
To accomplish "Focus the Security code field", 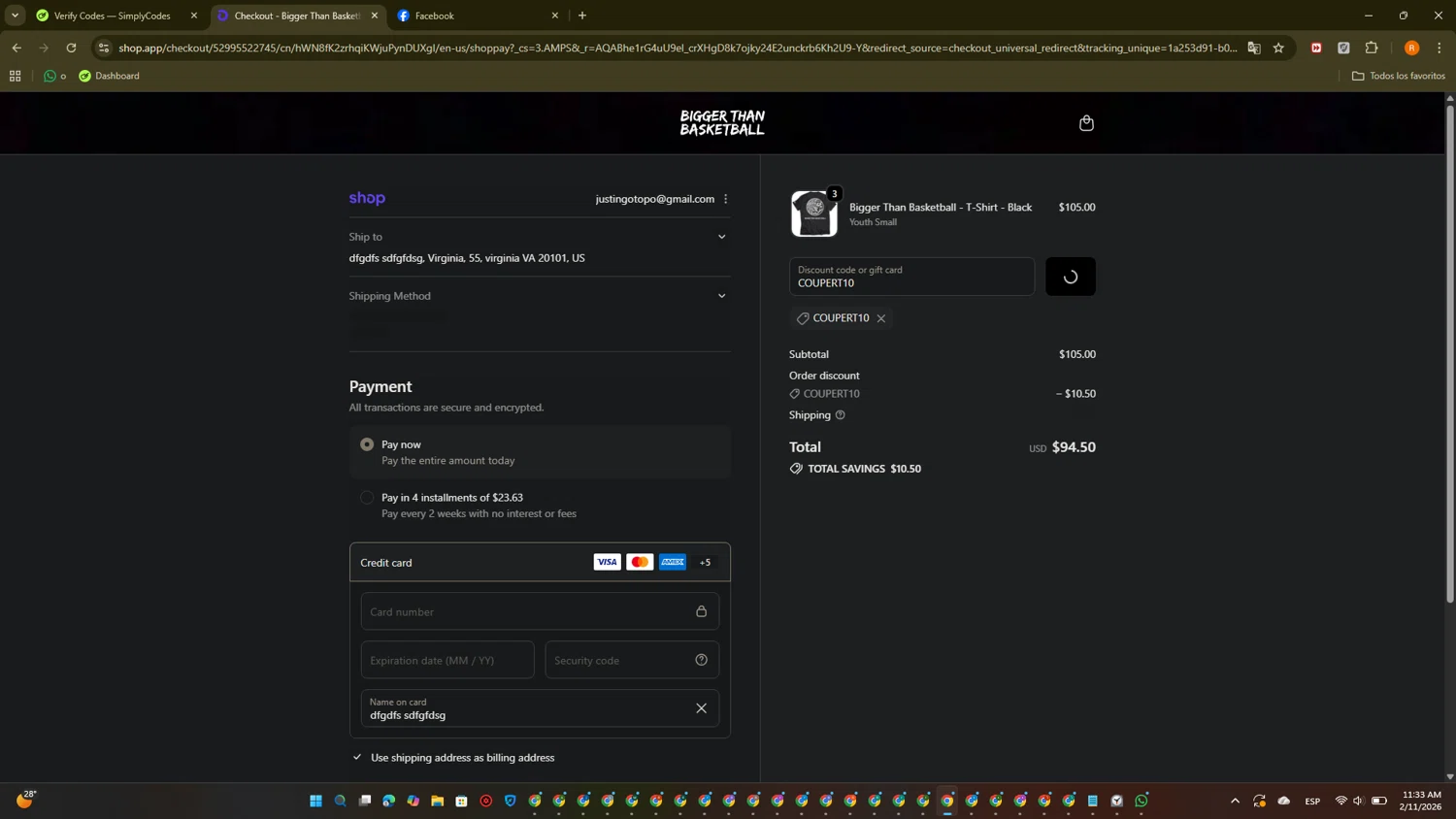I will (x=632, y=660).
